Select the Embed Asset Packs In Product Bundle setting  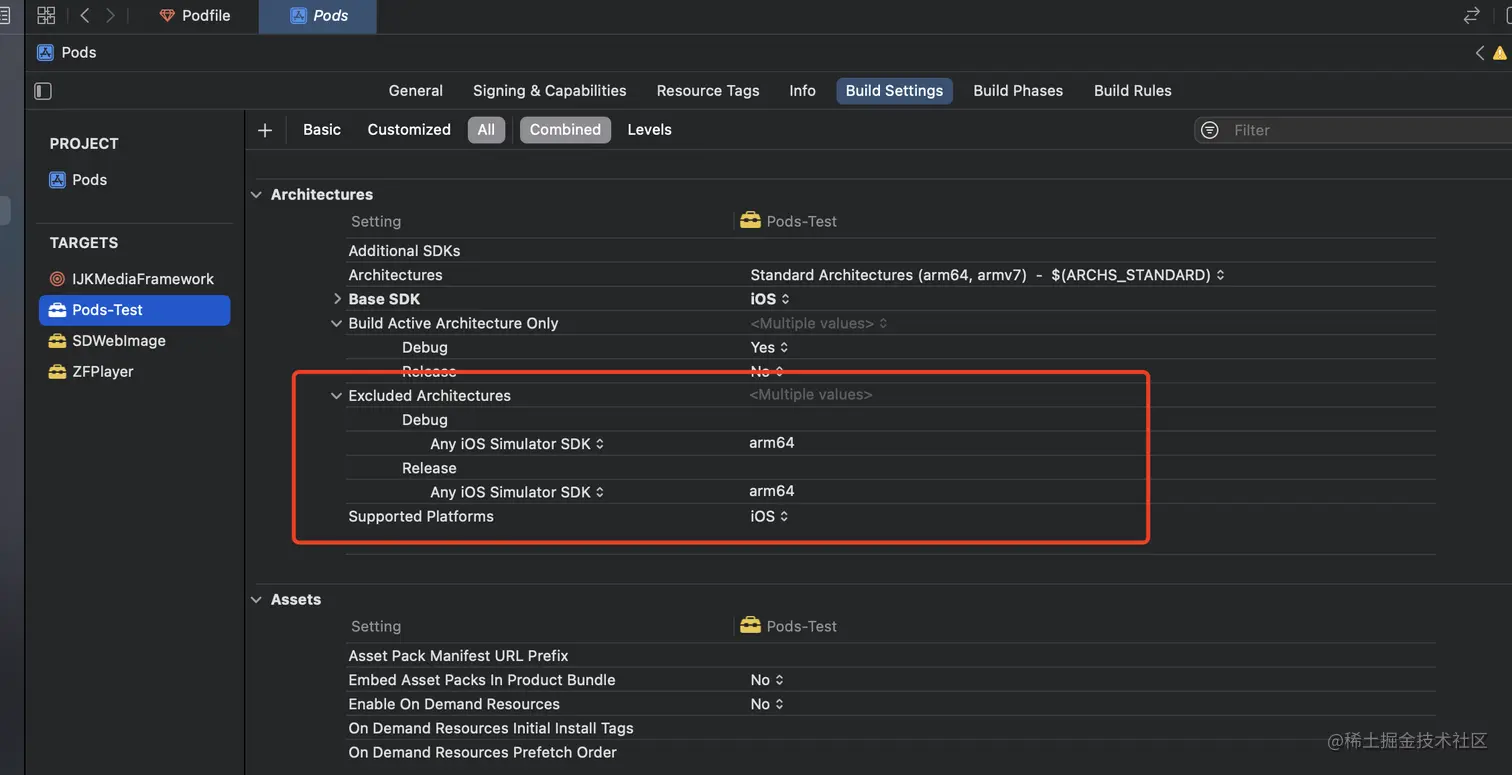(482, 680)
